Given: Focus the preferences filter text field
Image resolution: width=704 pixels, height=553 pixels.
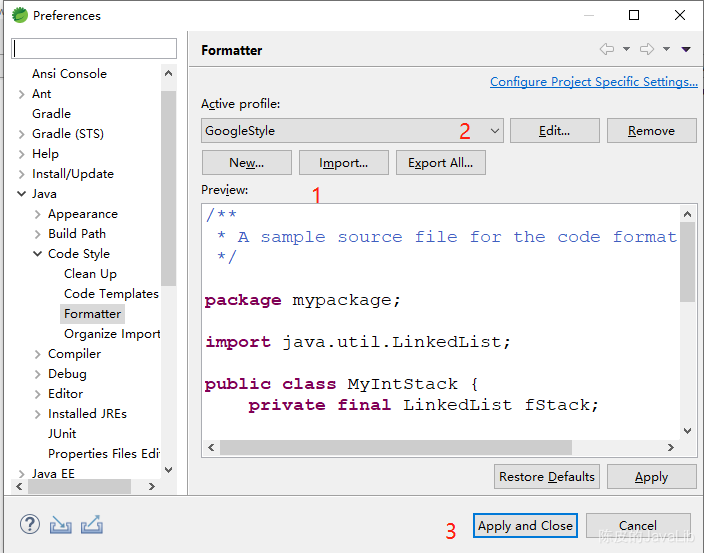Looking at the screenshot, I should 94,49.
